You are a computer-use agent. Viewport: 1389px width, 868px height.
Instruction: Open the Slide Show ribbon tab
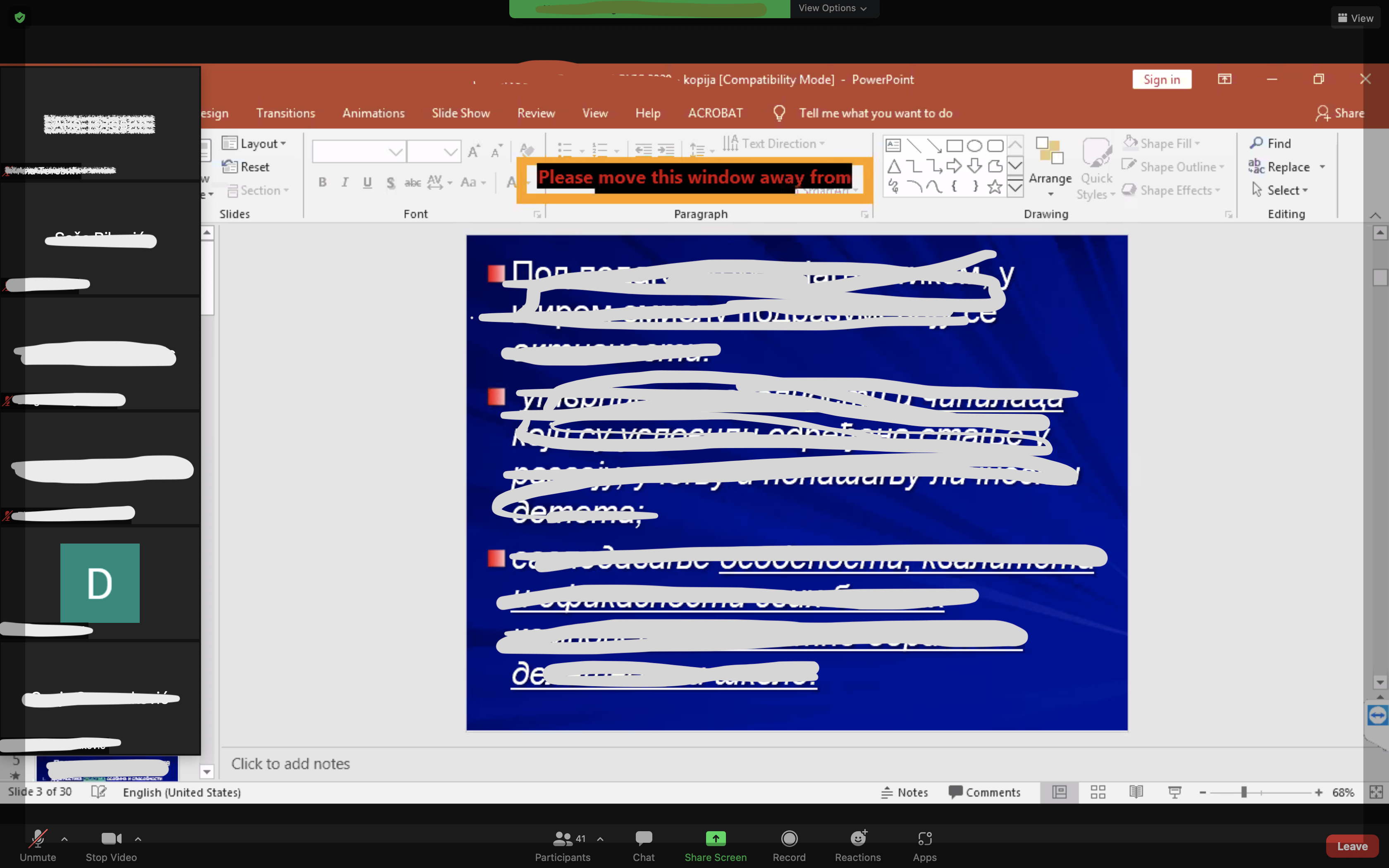[461, 113]
